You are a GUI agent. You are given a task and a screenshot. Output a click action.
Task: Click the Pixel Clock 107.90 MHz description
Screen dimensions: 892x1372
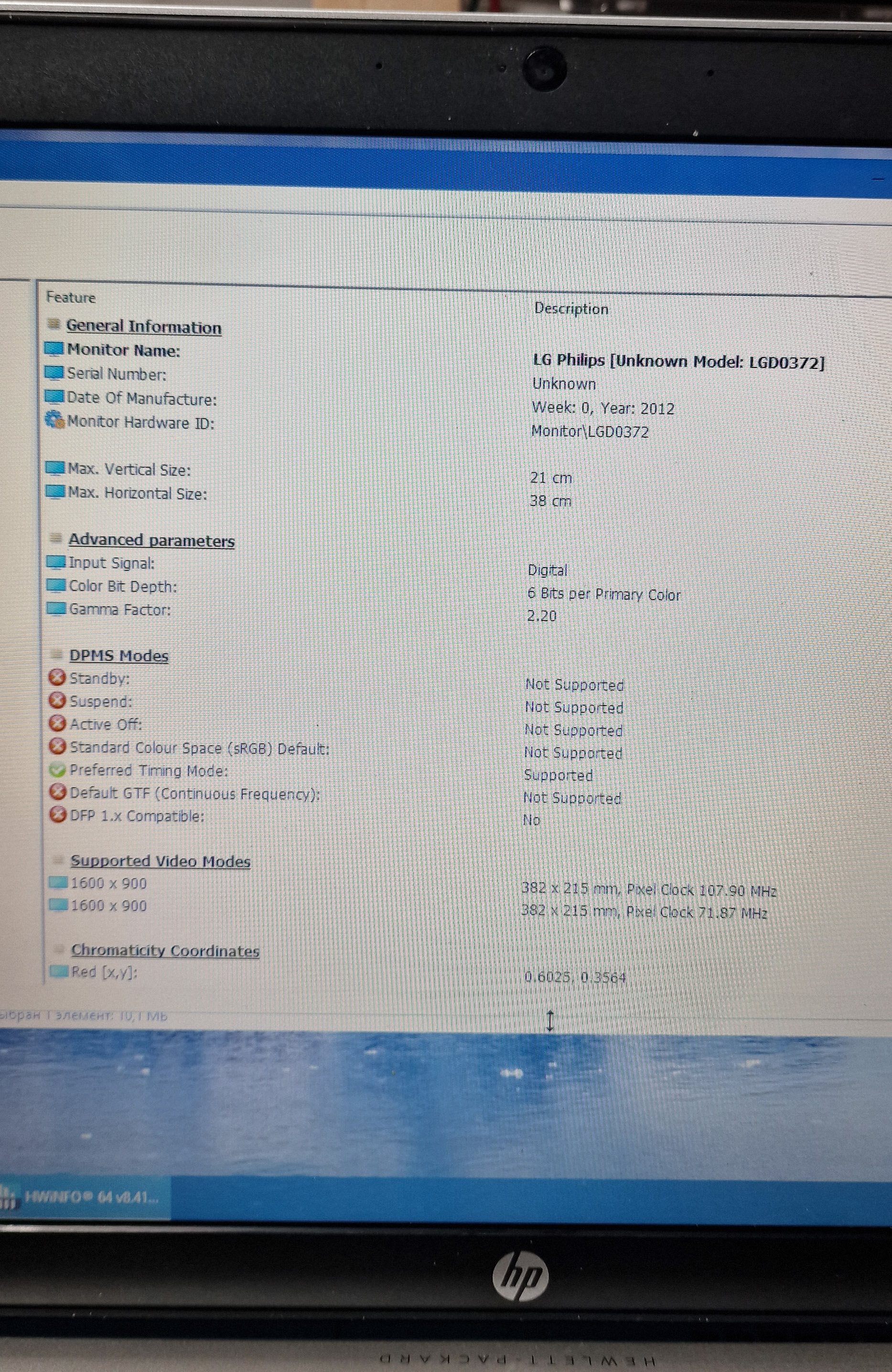(x=649, y=889)
